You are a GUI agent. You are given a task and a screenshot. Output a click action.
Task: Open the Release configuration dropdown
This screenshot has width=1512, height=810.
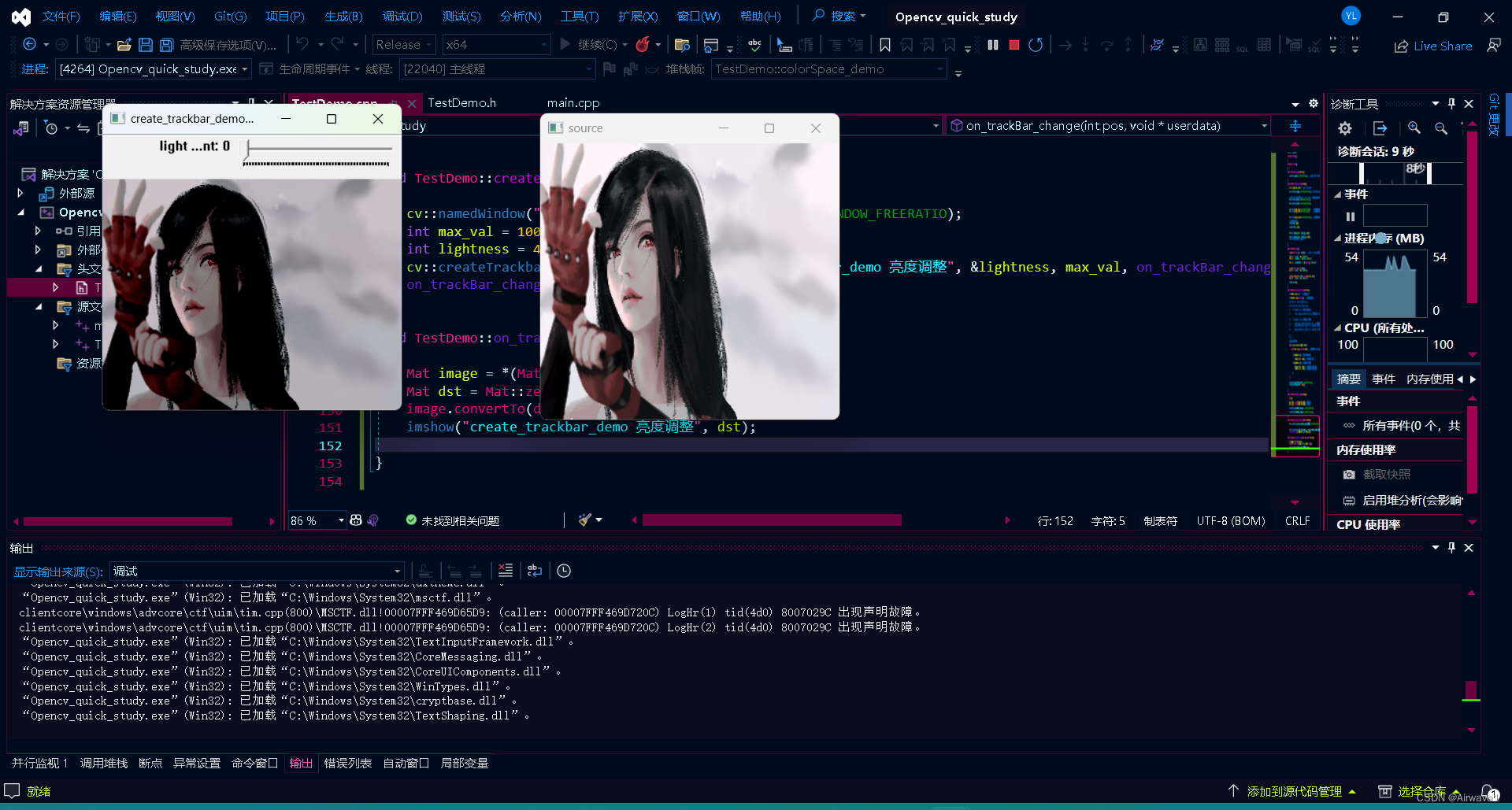coord(404,45)
